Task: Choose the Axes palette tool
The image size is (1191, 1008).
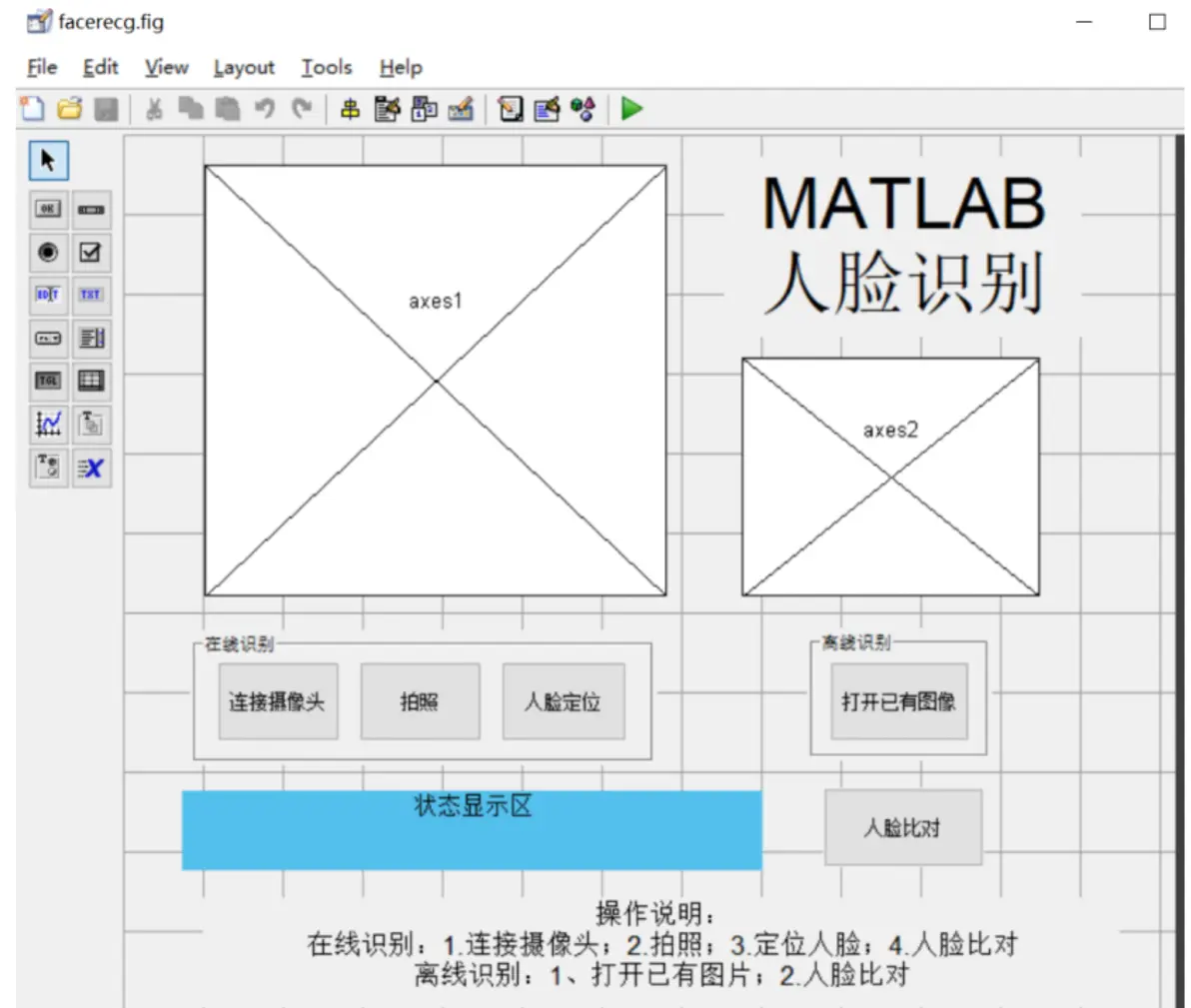Action: [x=48, y=424]
